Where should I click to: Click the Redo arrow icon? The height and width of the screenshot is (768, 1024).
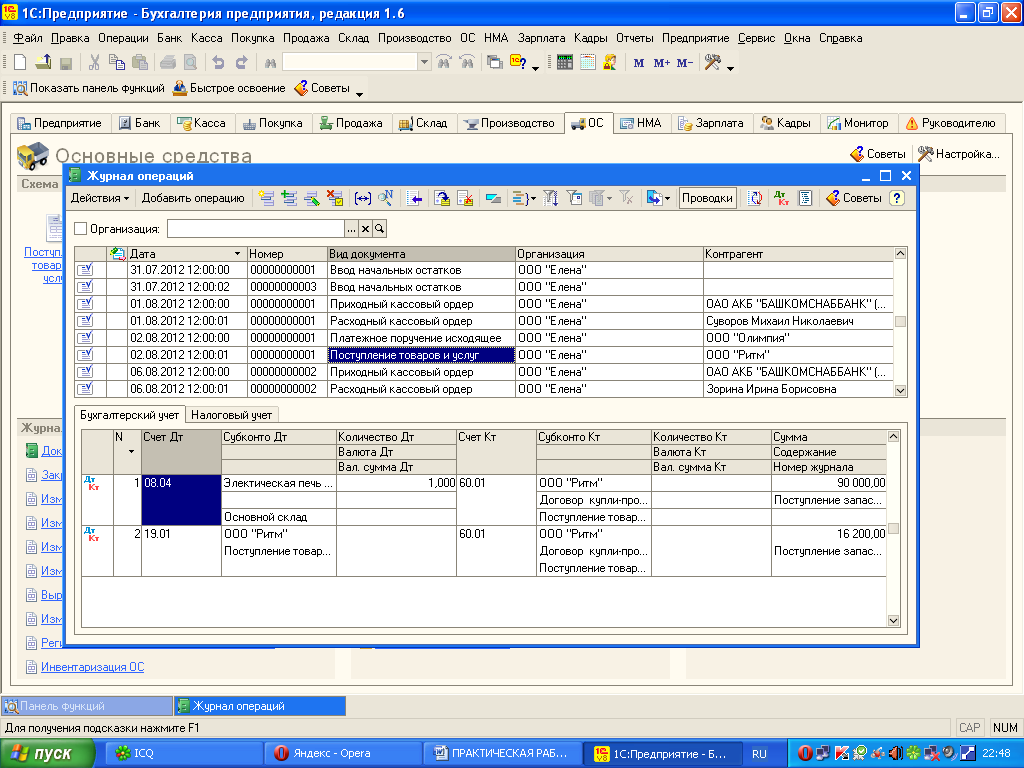click(242, 63)
